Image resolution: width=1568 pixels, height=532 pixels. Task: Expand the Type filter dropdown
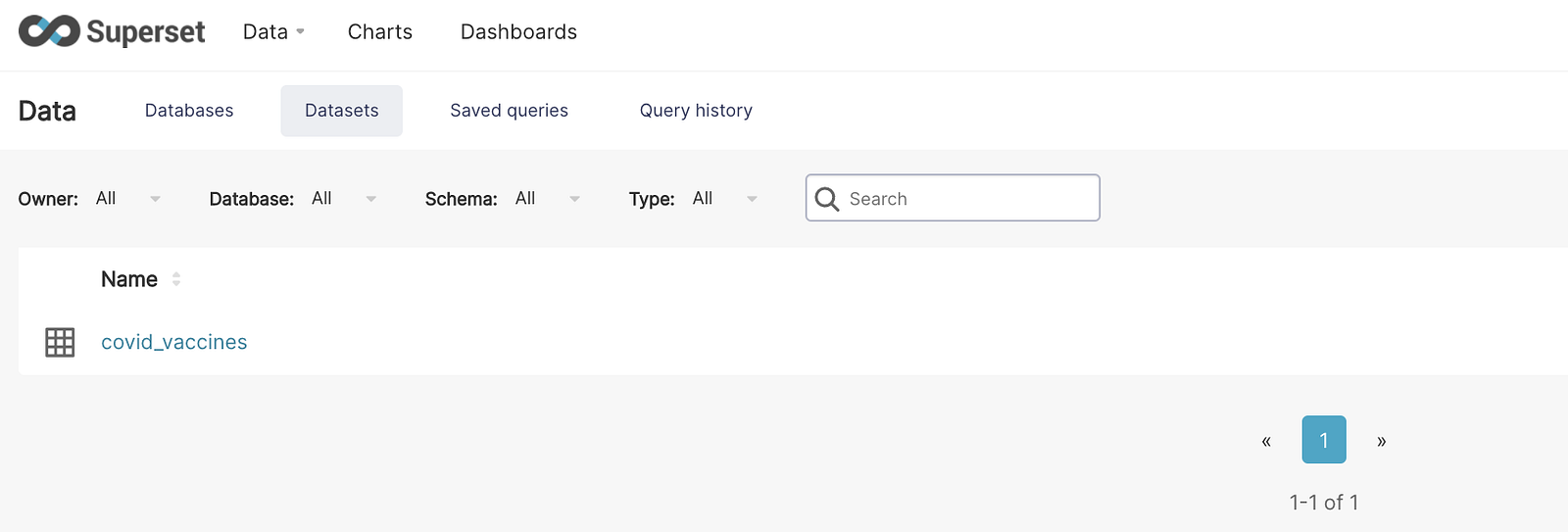(725, 199)
